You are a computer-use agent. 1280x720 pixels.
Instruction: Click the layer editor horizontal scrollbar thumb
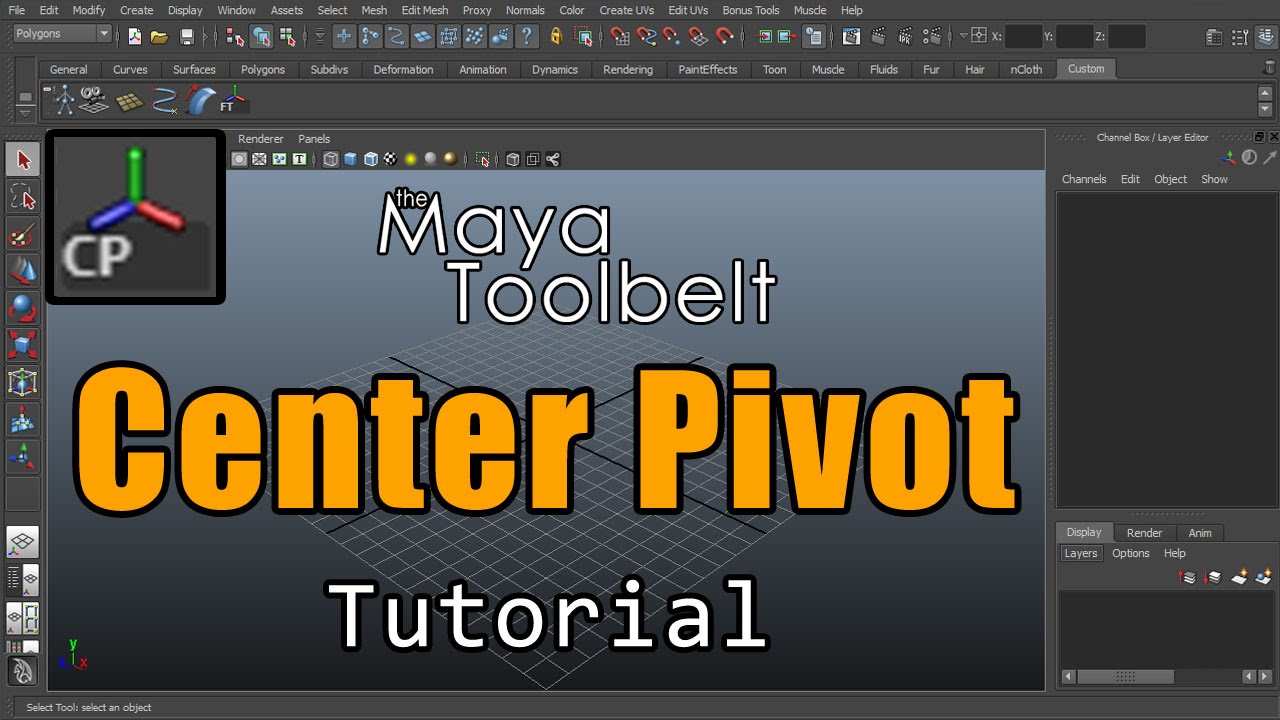coord(1125,677)
